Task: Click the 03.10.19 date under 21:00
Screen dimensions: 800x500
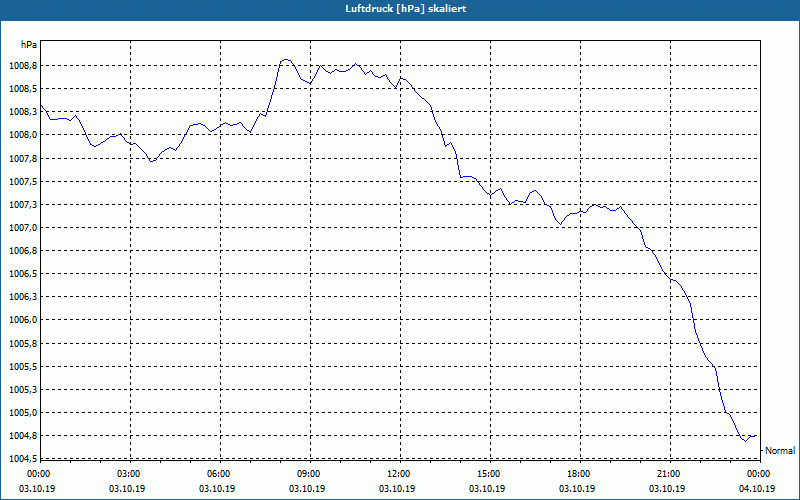Action: tap(667, 489)
